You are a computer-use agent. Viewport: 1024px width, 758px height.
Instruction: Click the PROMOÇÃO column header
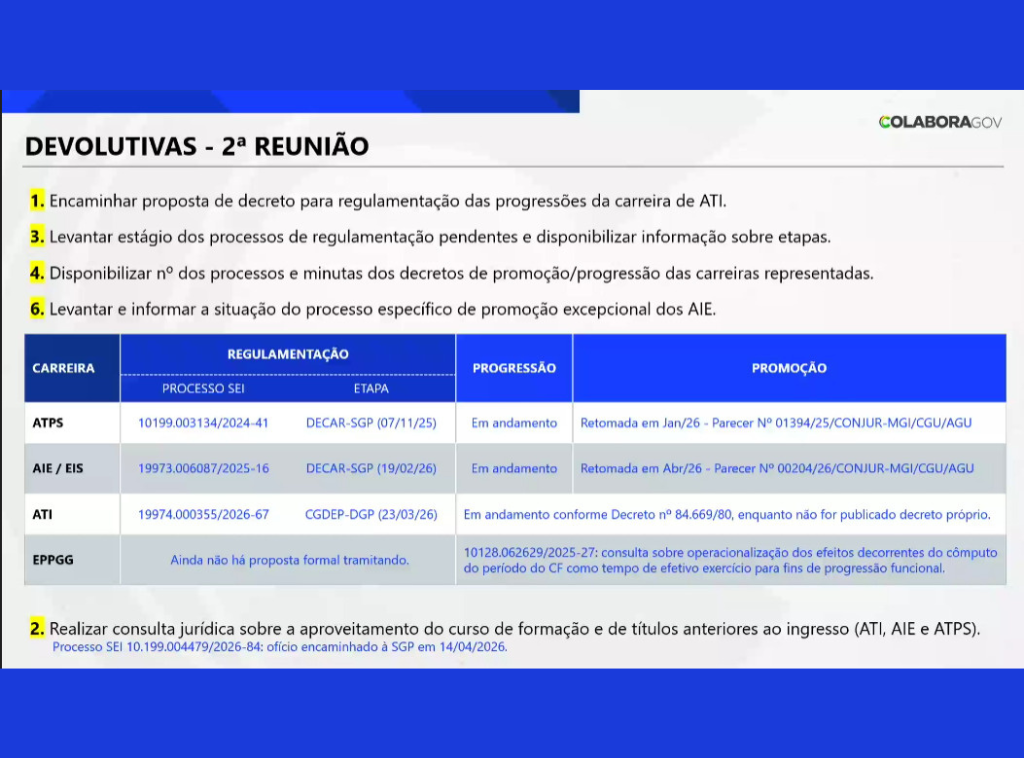[x=789, y=368]
